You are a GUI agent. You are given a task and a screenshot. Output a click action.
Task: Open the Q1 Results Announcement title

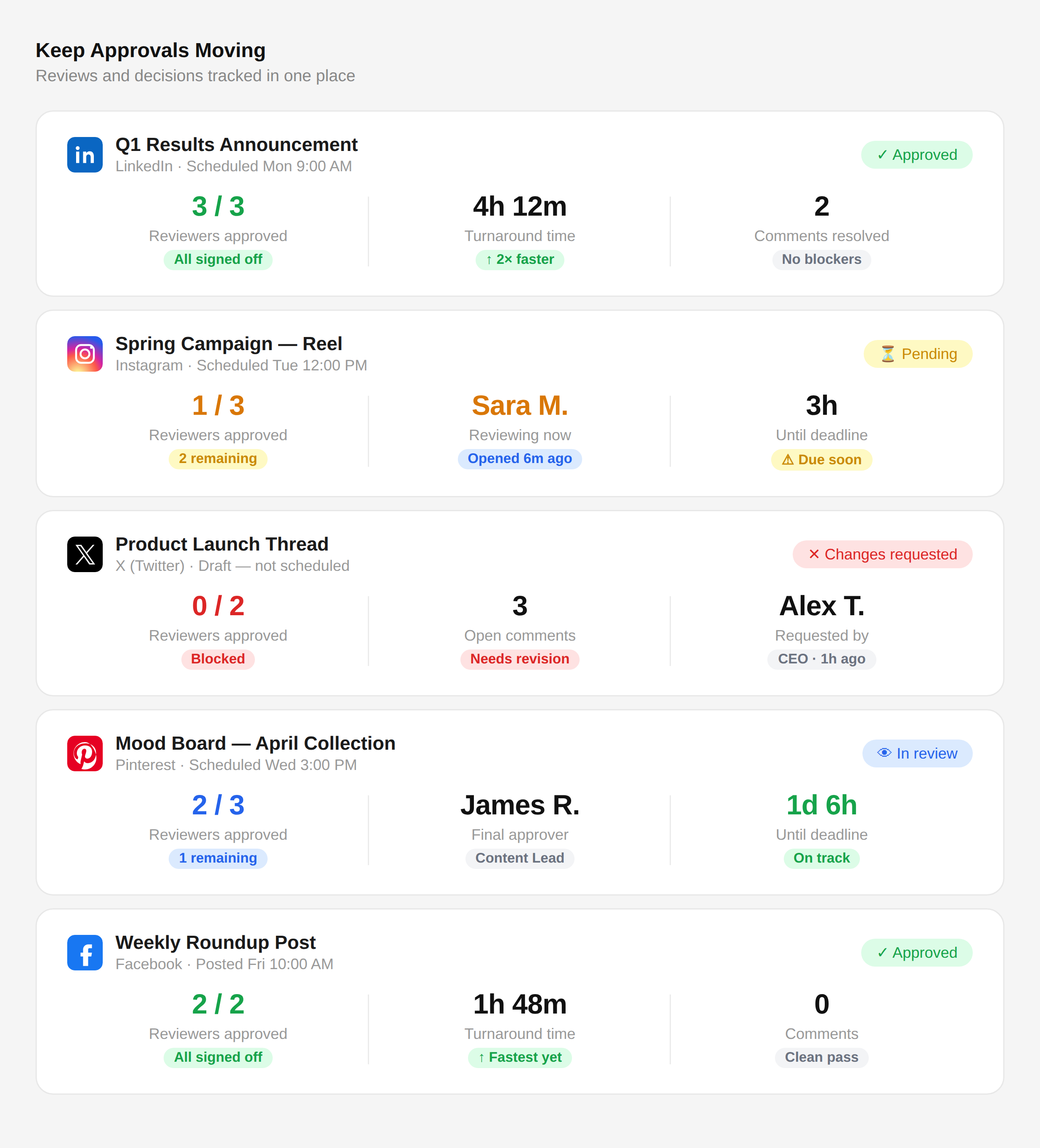(236, 145)
